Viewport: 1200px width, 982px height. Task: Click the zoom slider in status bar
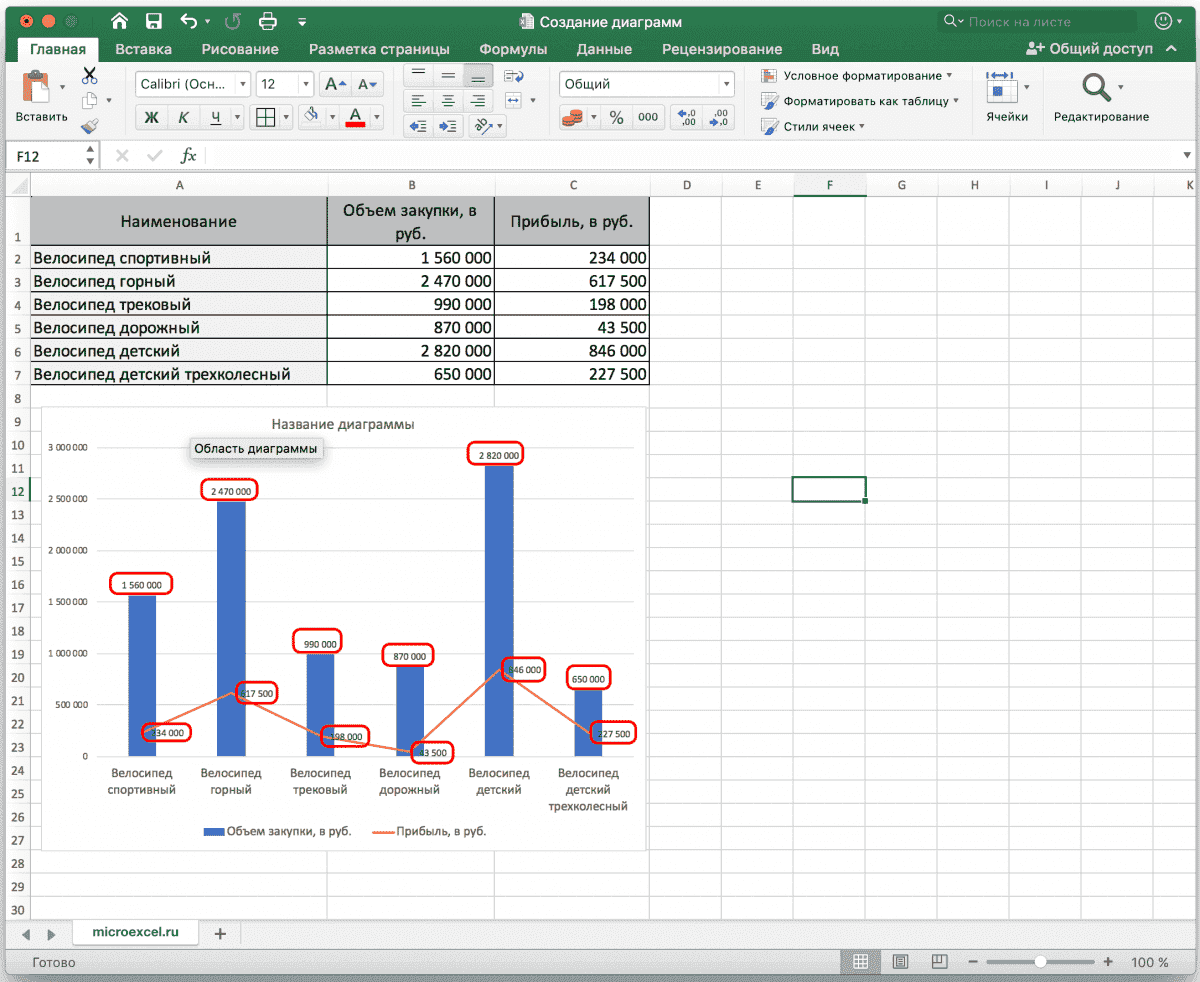1041,962
